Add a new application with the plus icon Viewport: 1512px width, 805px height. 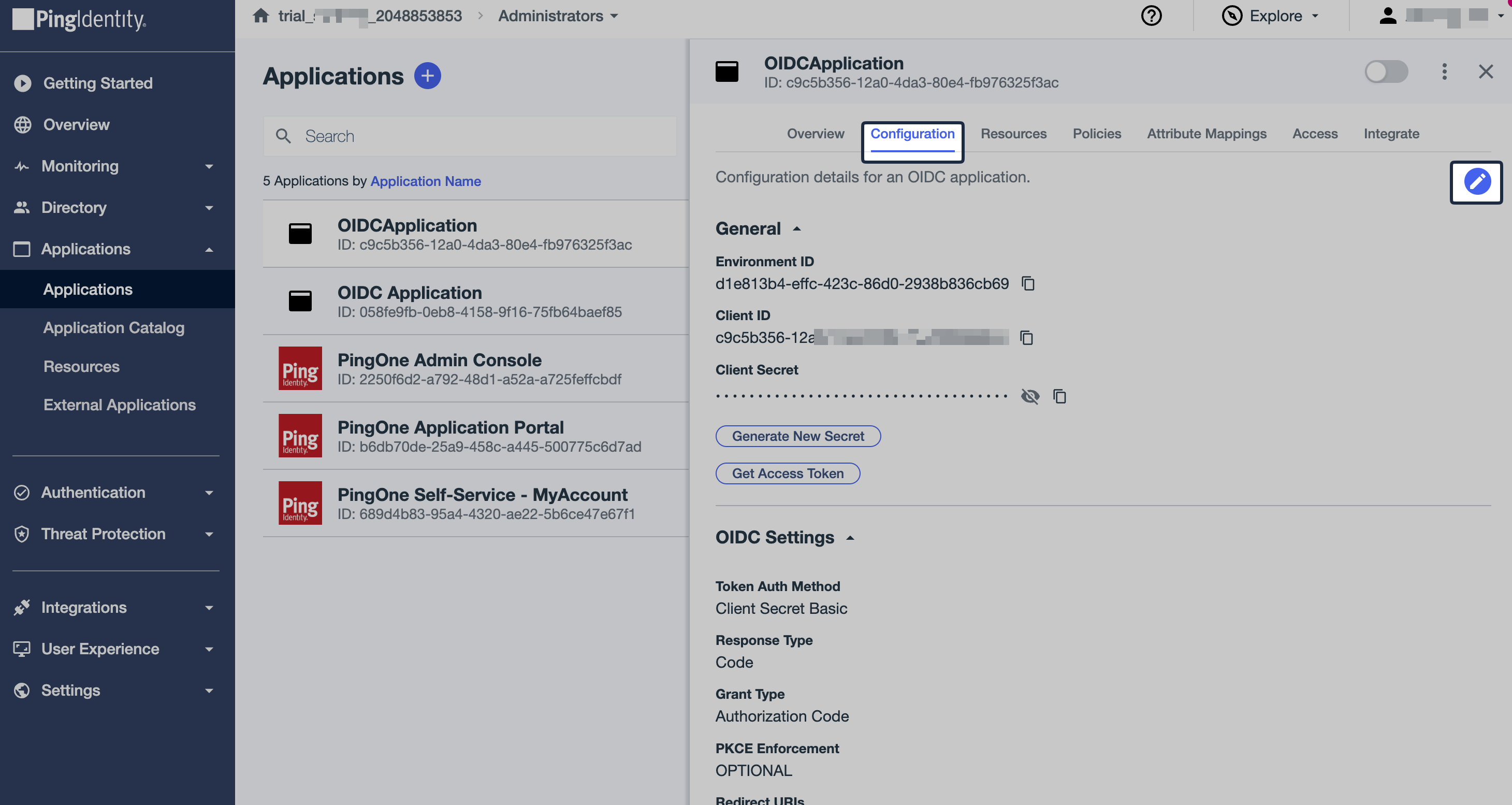[x=428, y=75]
